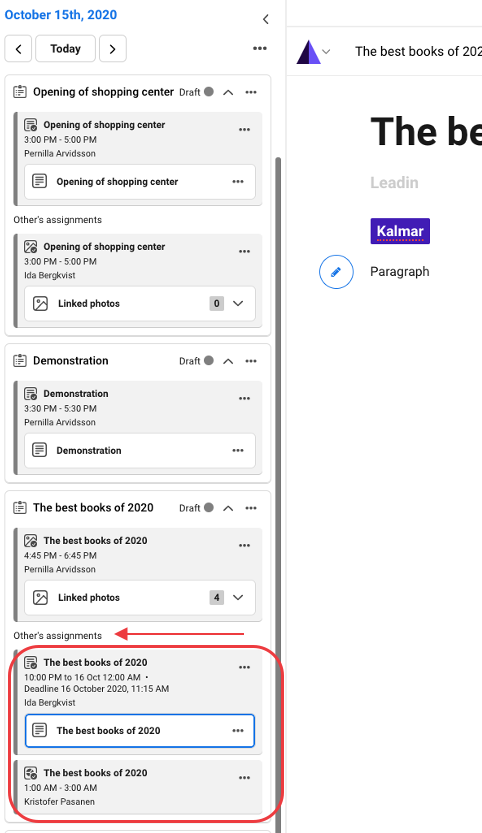Click the purple triangle app logo
Screen dimensions: 482x833
tap(308, 52)
